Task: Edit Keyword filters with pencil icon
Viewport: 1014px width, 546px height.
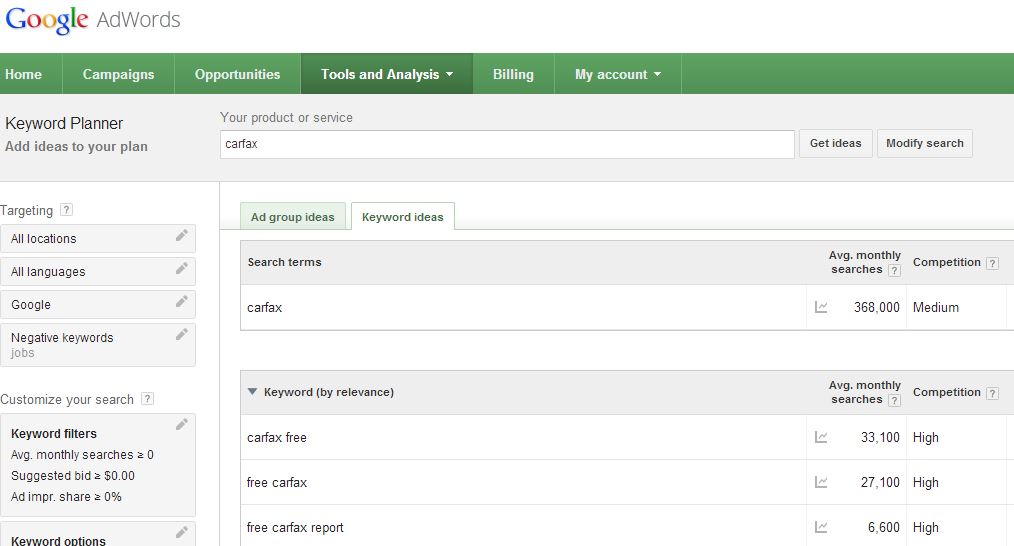Action: [182, 424]
